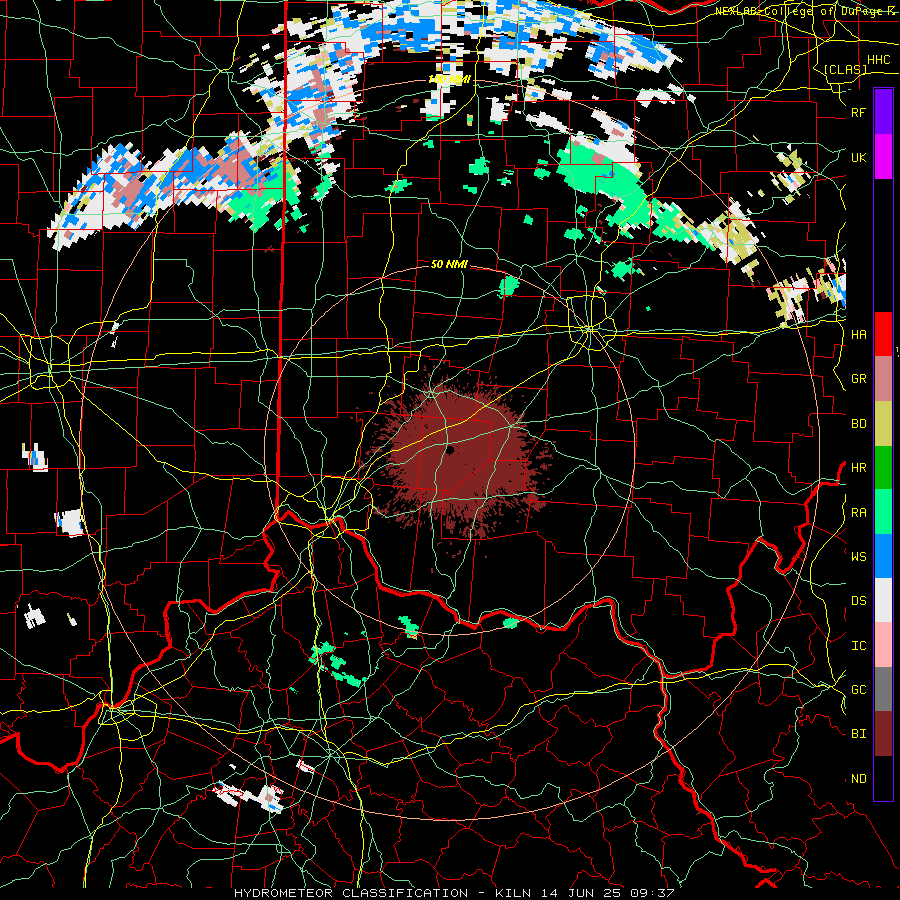Select the gray GC legend color block
The height and width of the screenshot is (900, 900).
883,689
